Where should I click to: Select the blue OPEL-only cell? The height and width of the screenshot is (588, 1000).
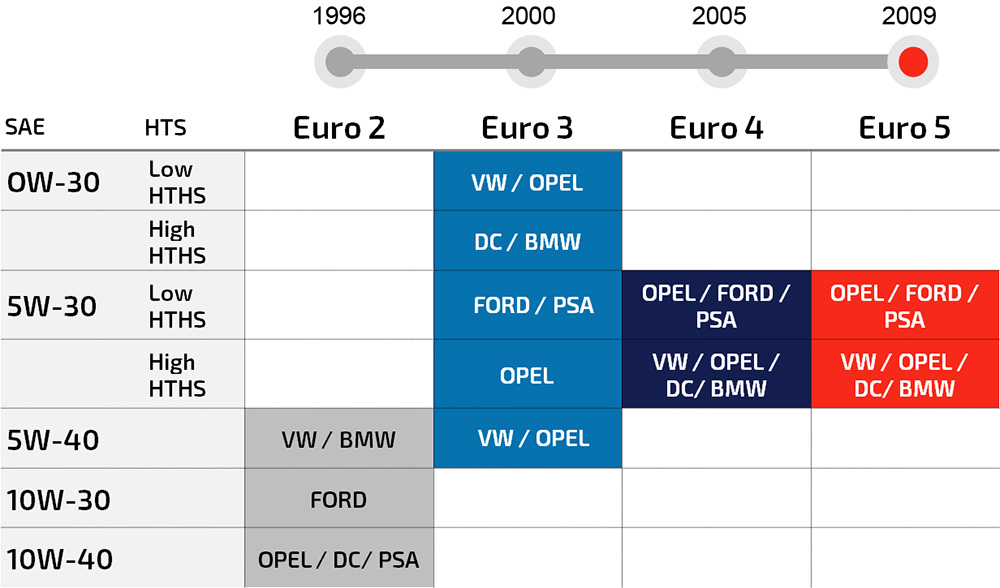tap(527, 374)
